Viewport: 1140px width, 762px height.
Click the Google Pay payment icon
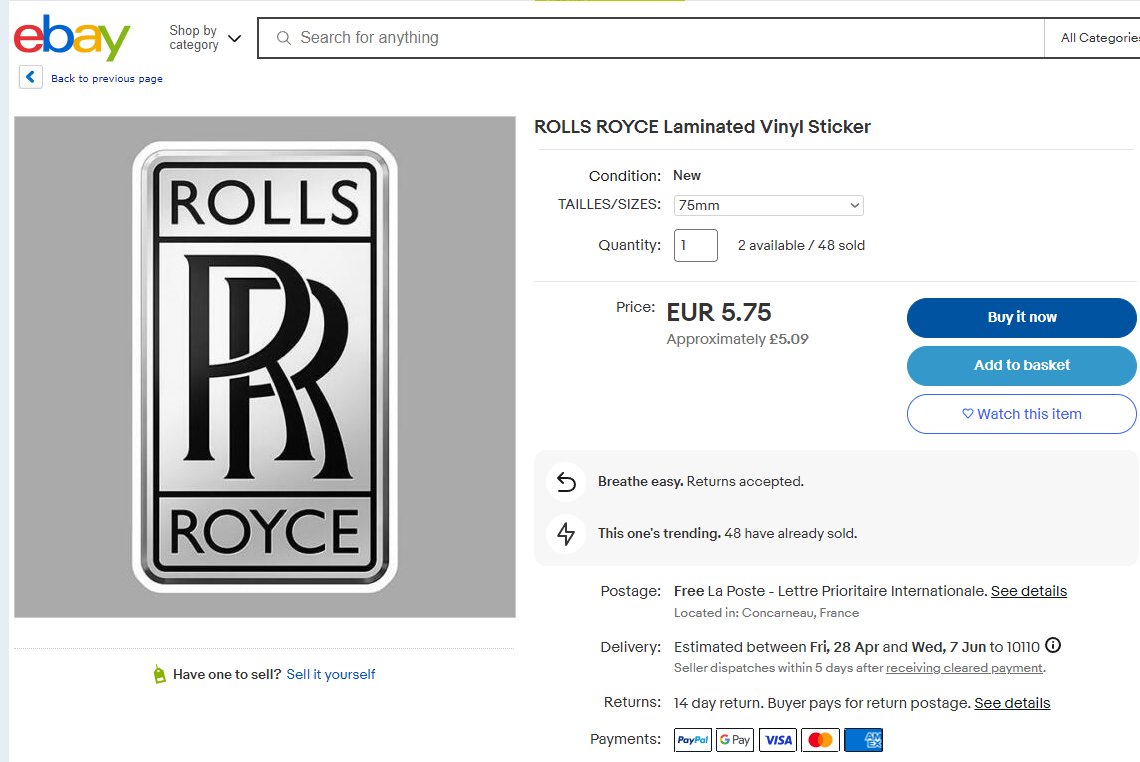click(x=735, y=740)
